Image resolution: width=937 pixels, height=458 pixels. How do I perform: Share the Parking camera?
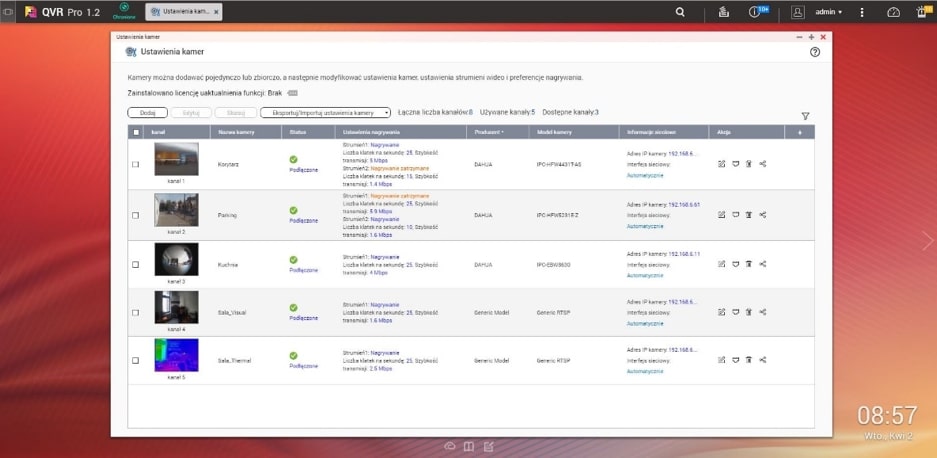(763, 215)
